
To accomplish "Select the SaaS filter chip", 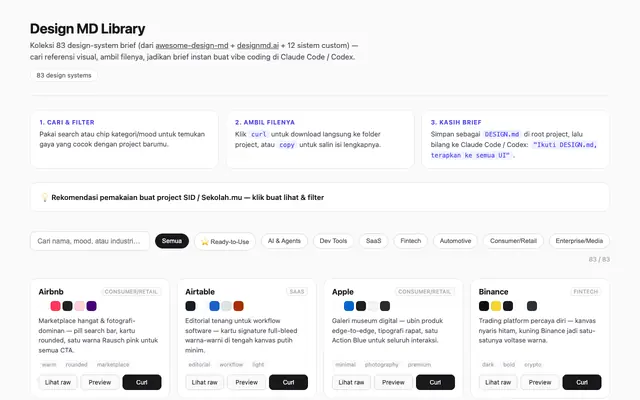I will pos(373,241).
